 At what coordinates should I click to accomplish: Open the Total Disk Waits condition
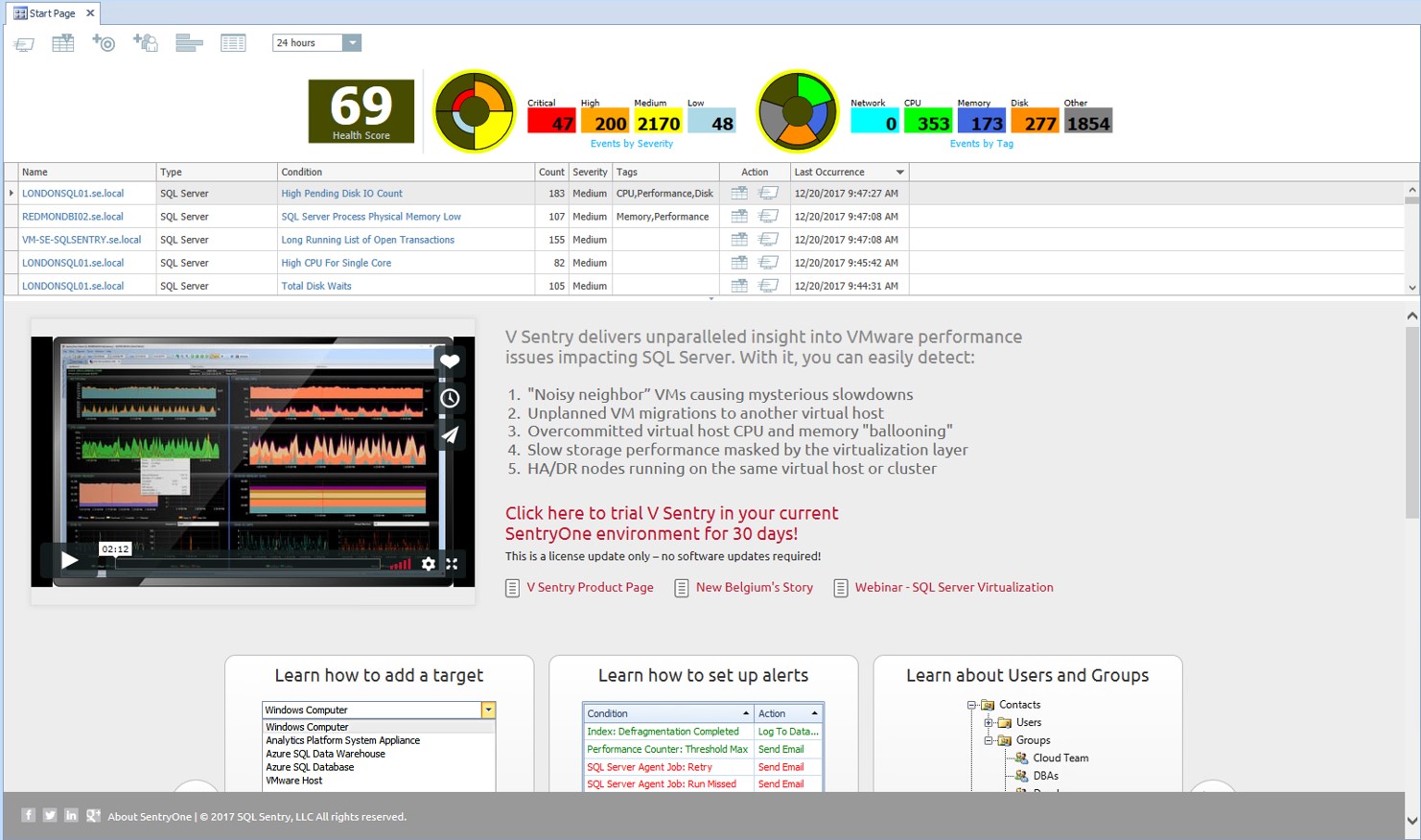[316, 286]
